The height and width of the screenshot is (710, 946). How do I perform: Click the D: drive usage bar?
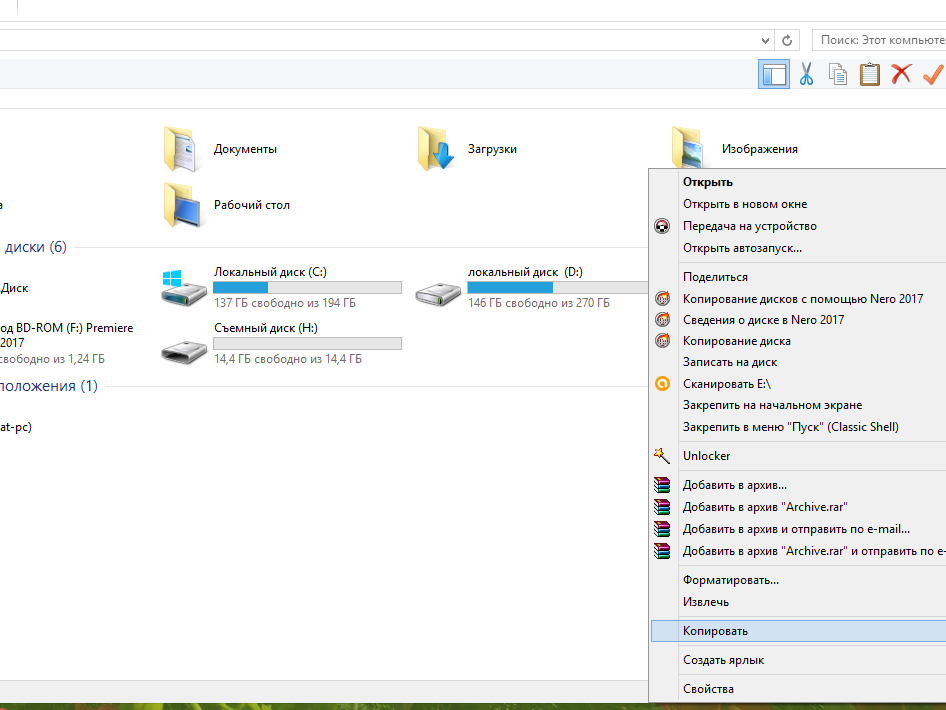click(x=557, y=287)
